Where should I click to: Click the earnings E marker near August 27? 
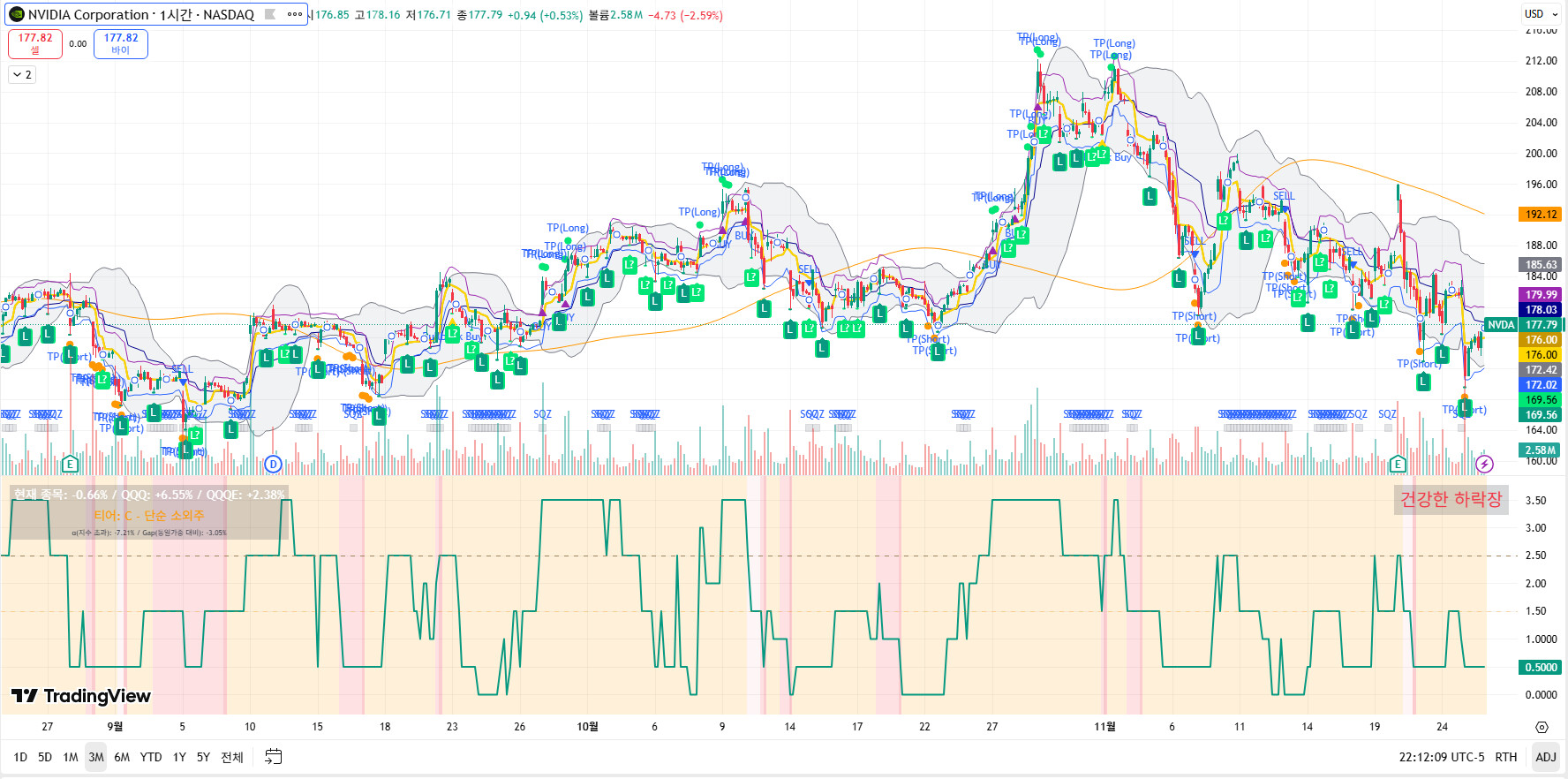tap(70, 464)
